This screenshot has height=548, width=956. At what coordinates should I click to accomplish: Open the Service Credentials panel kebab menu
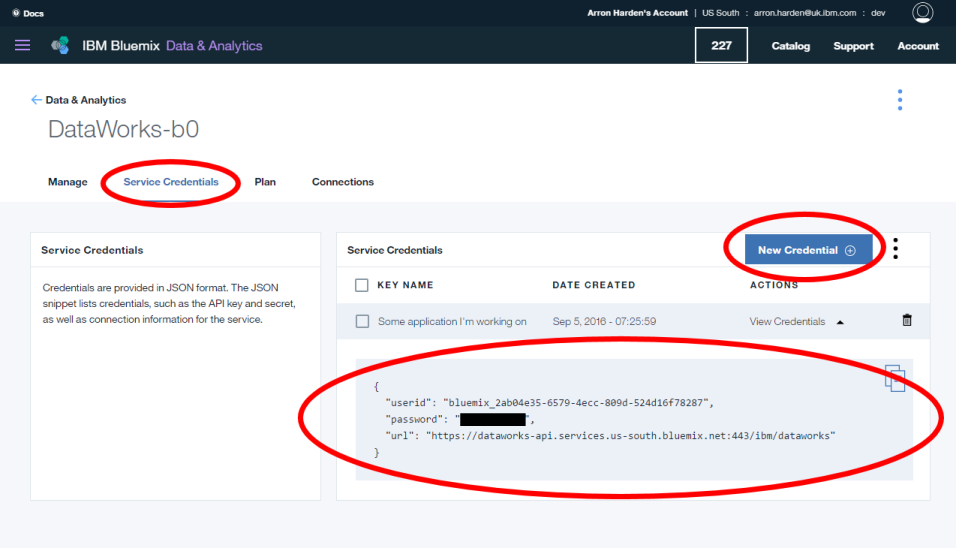(896, 249)
